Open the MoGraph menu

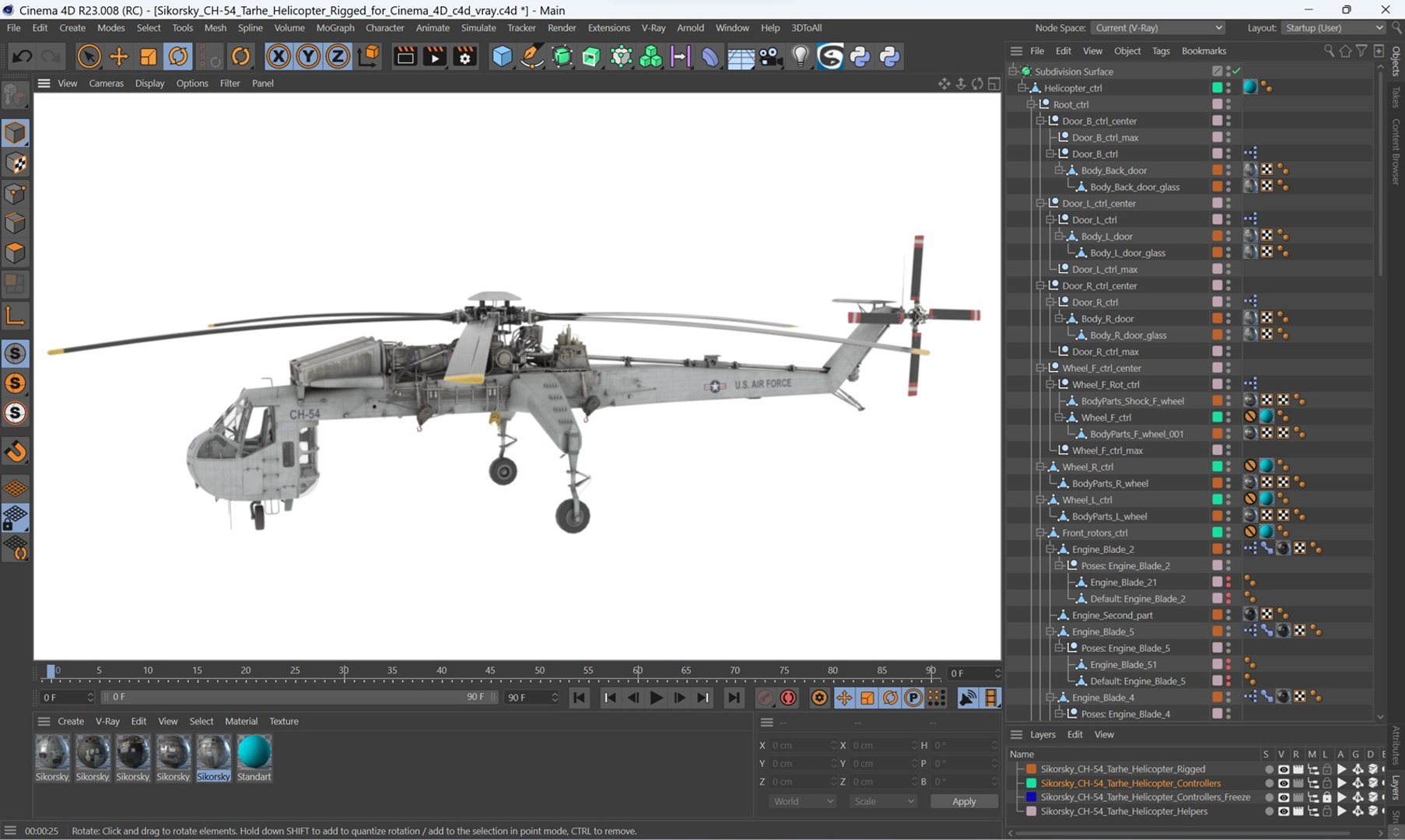pyautogui.click(x=335, y=27)
